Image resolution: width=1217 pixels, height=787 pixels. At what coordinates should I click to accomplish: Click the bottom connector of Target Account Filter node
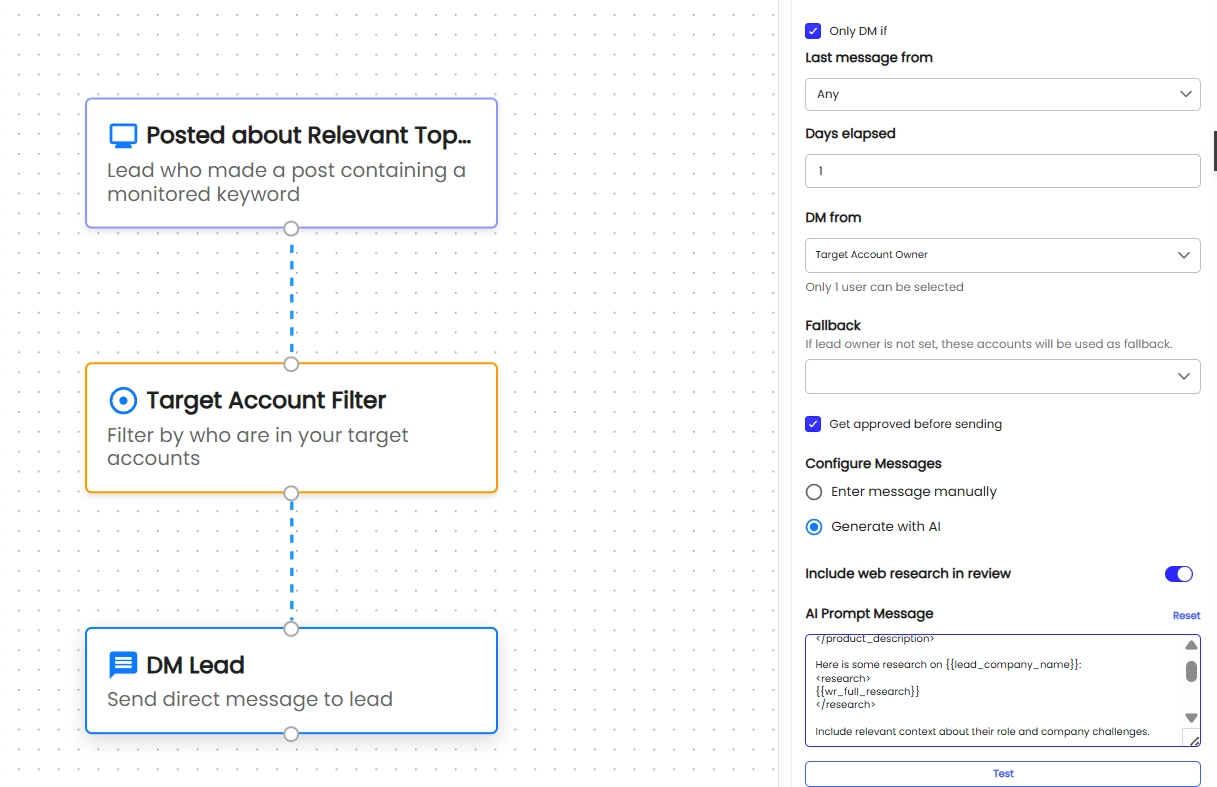click(x=291, y=493)
